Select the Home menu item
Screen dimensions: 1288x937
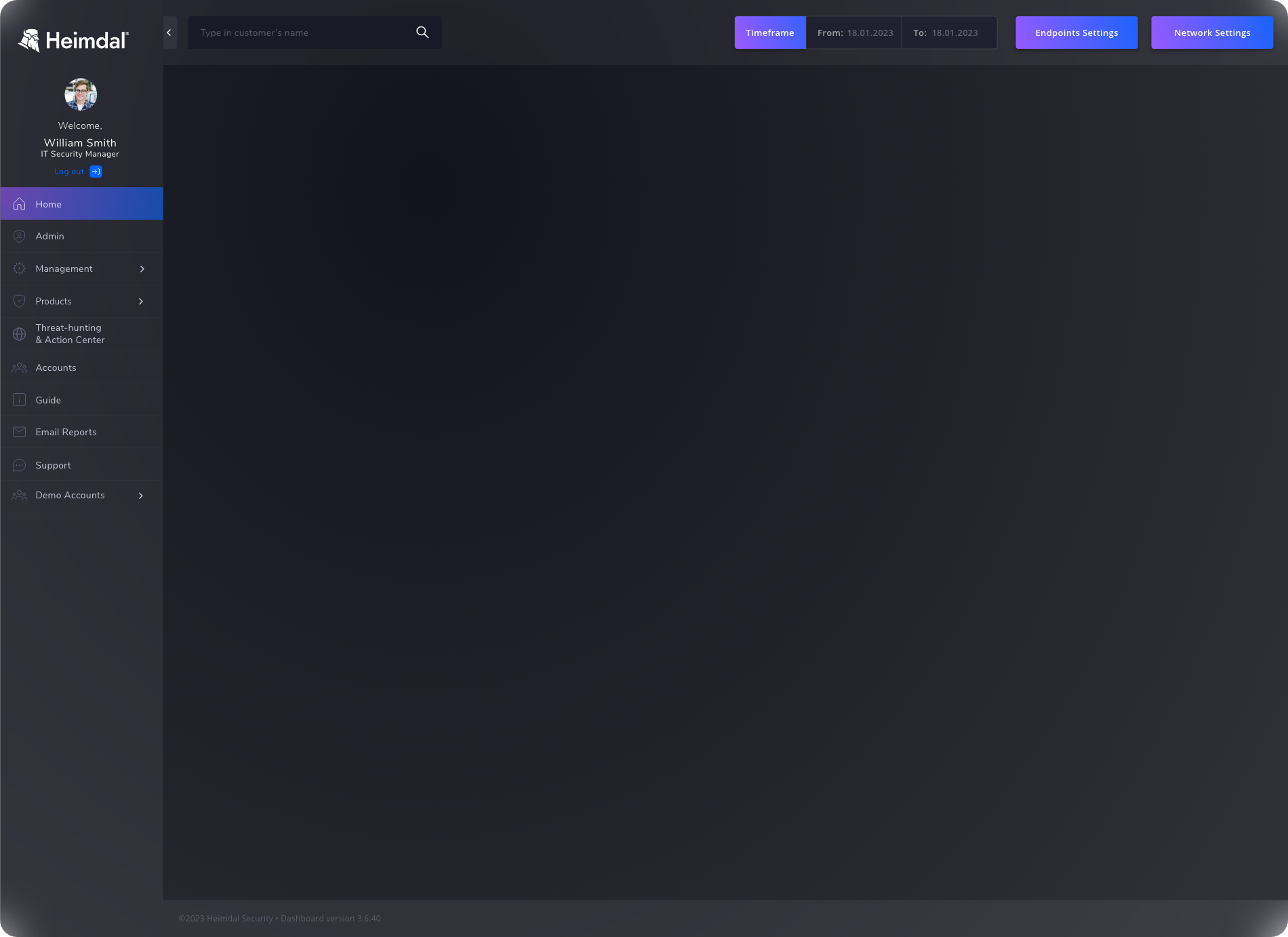point(81,203)
